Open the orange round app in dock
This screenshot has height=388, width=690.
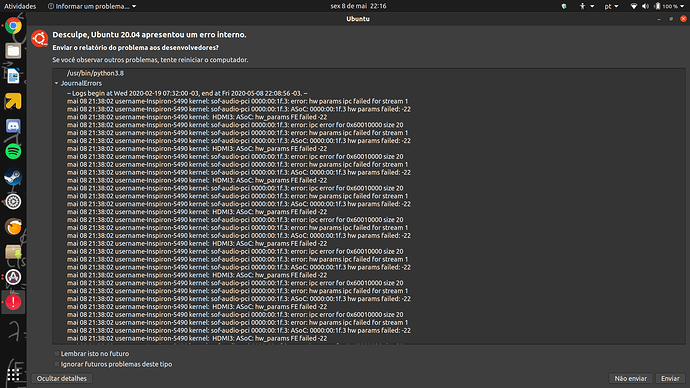13,227
